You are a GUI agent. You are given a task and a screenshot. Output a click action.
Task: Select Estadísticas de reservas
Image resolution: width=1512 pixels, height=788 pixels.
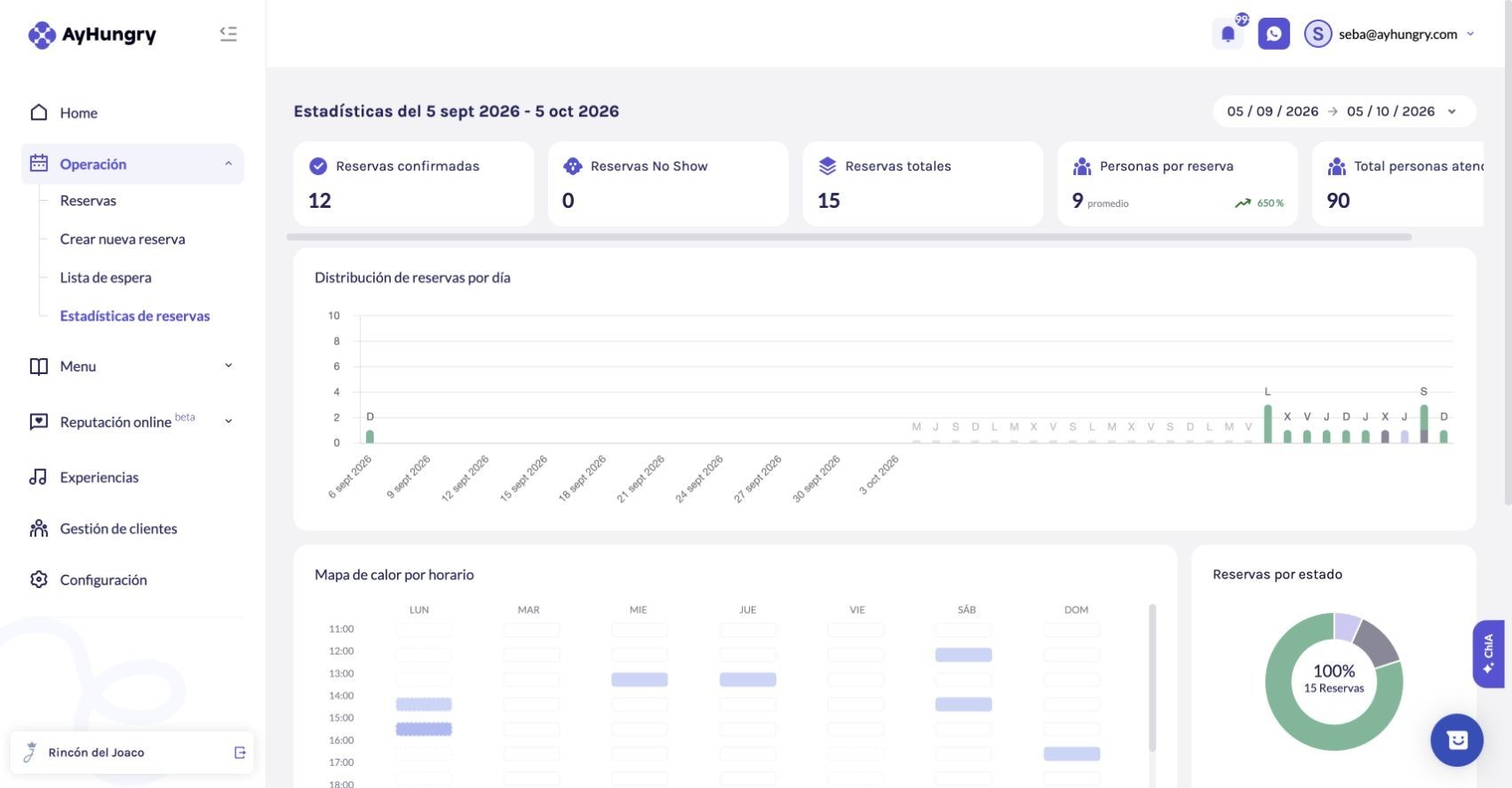pyautogui.click(x=135, y=315)
